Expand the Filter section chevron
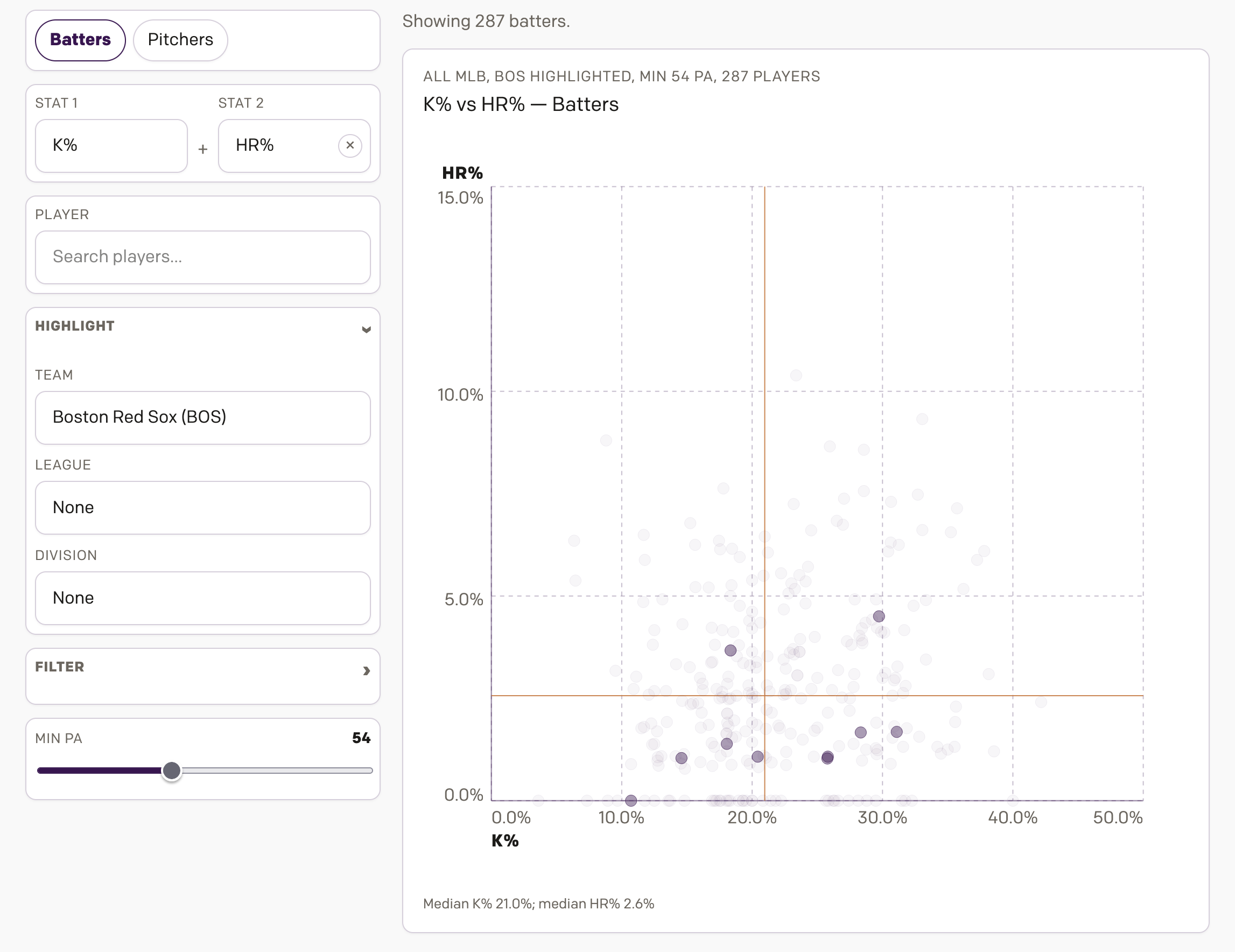This screenshot has width=1235, height=952. tap(366, 671)
